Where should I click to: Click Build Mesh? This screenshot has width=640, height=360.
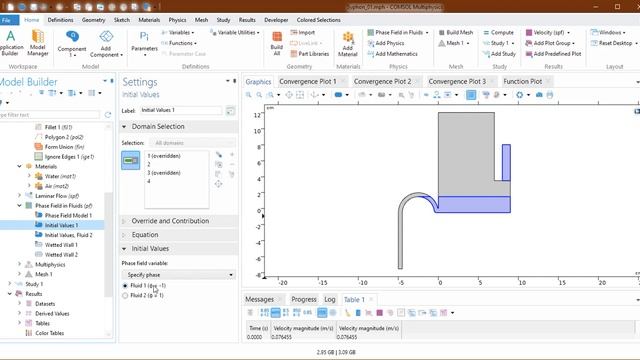point(456,32)
